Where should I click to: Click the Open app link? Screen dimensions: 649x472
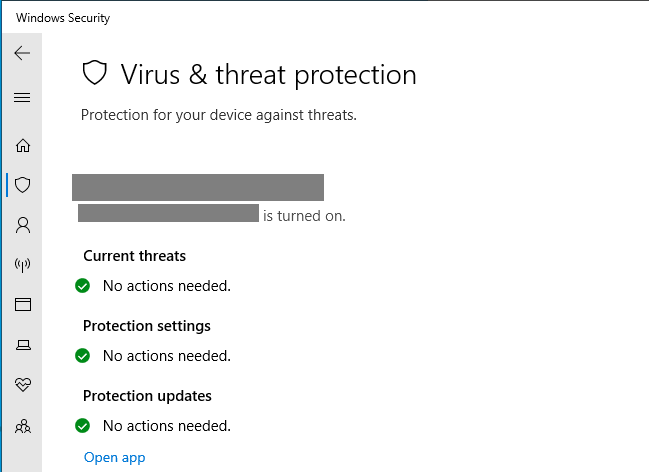pyautogui.click(x=114, y=458)
